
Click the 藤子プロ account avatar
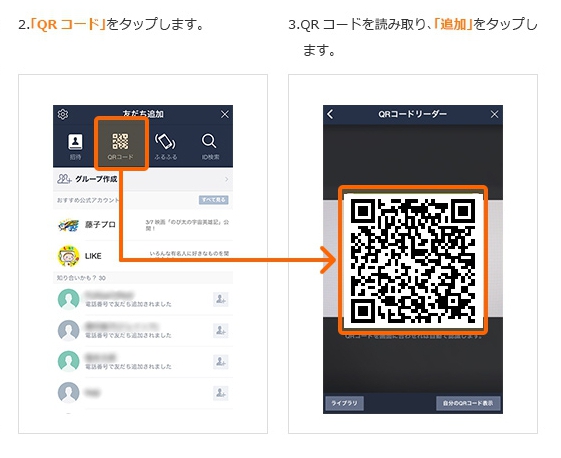[x=68, y=225]
